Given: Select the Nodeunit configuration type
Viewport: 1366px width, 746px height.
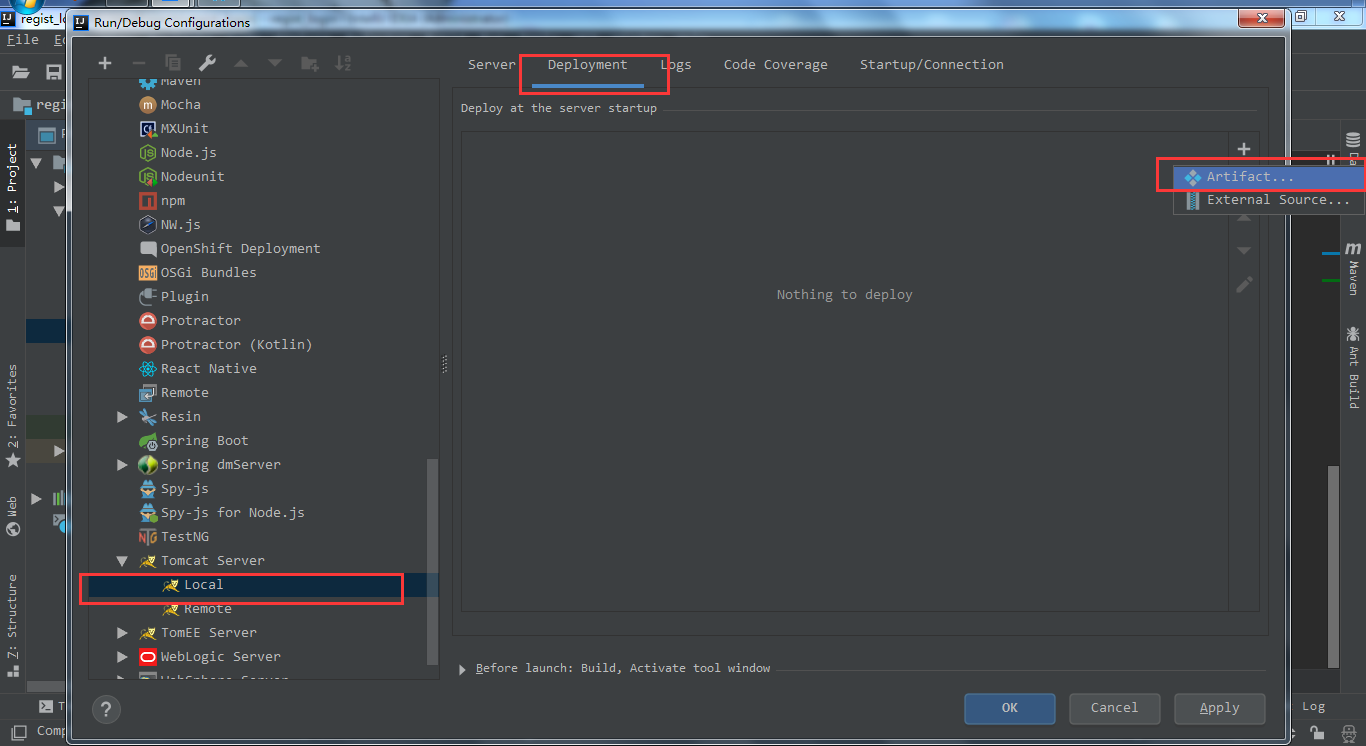Looking at the screenshot, I should pos(192,176).
